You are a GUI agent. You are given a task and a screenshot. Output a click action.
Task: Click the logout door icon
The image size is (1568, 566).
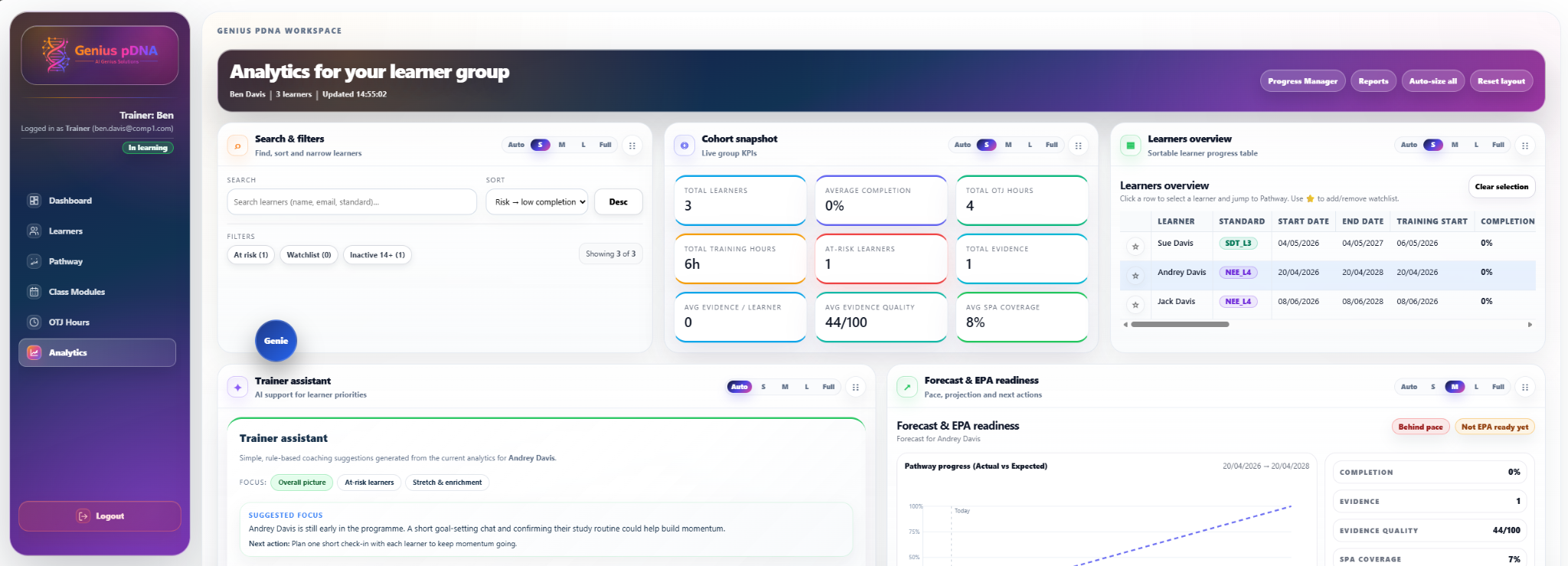tap(83, 516)
